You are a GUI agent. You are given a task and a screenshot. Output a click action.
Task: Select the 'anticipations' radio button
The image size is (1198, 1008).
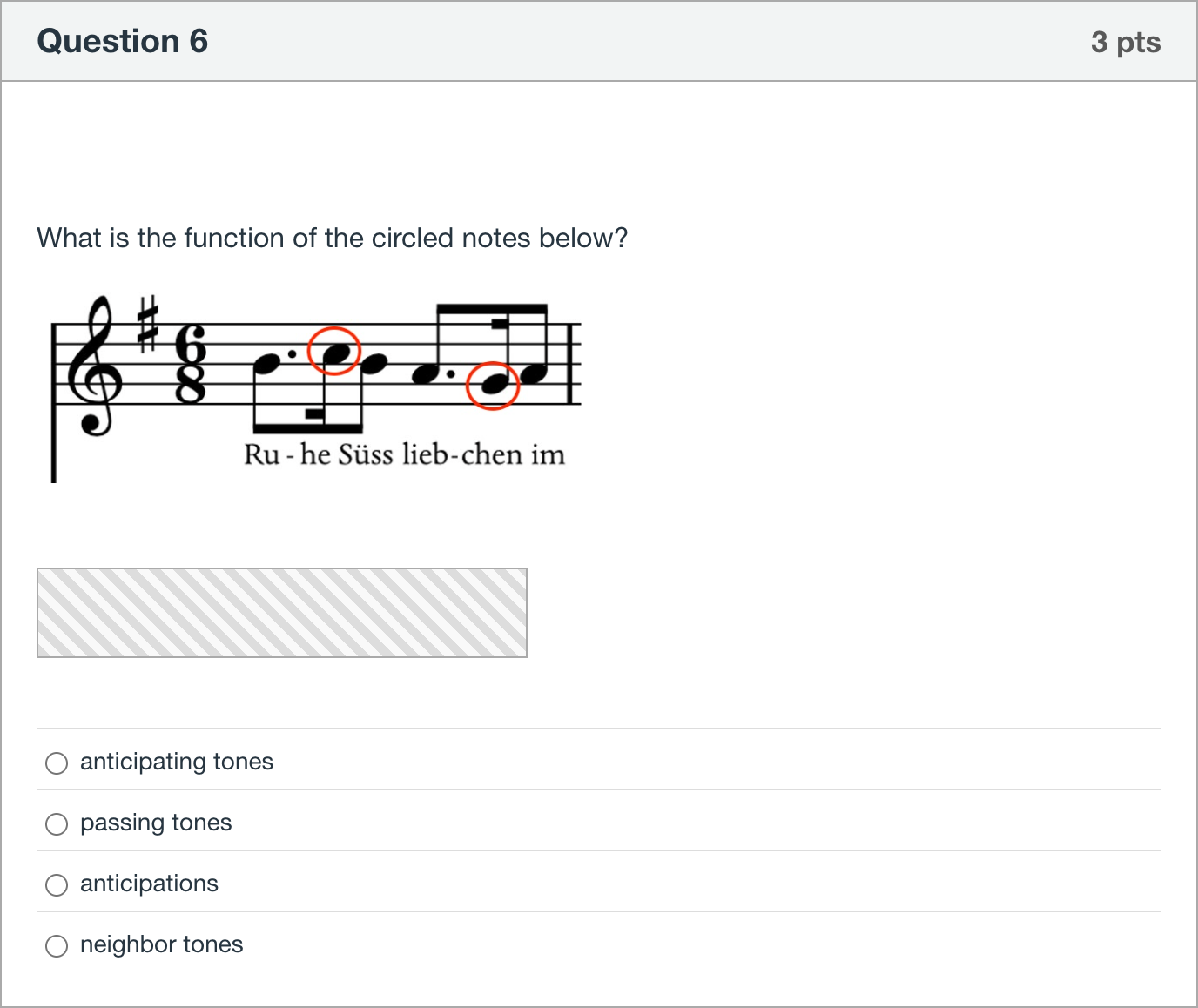point(57,885)
